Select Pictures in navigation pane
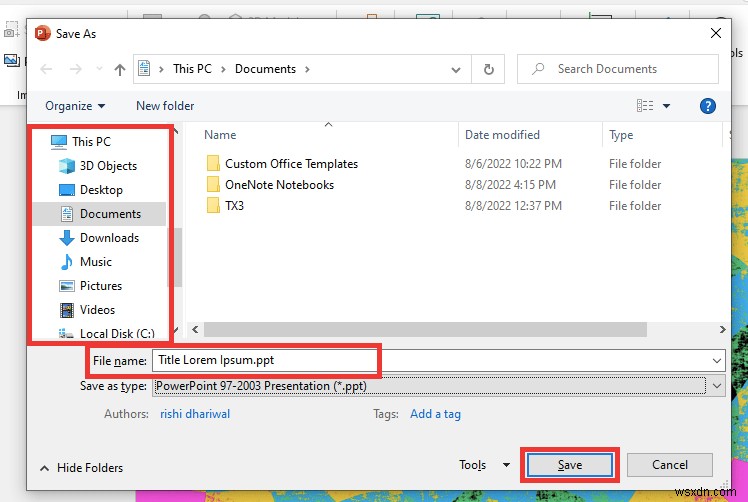Viewport: 748px width, 502px height. pos(101,285)
